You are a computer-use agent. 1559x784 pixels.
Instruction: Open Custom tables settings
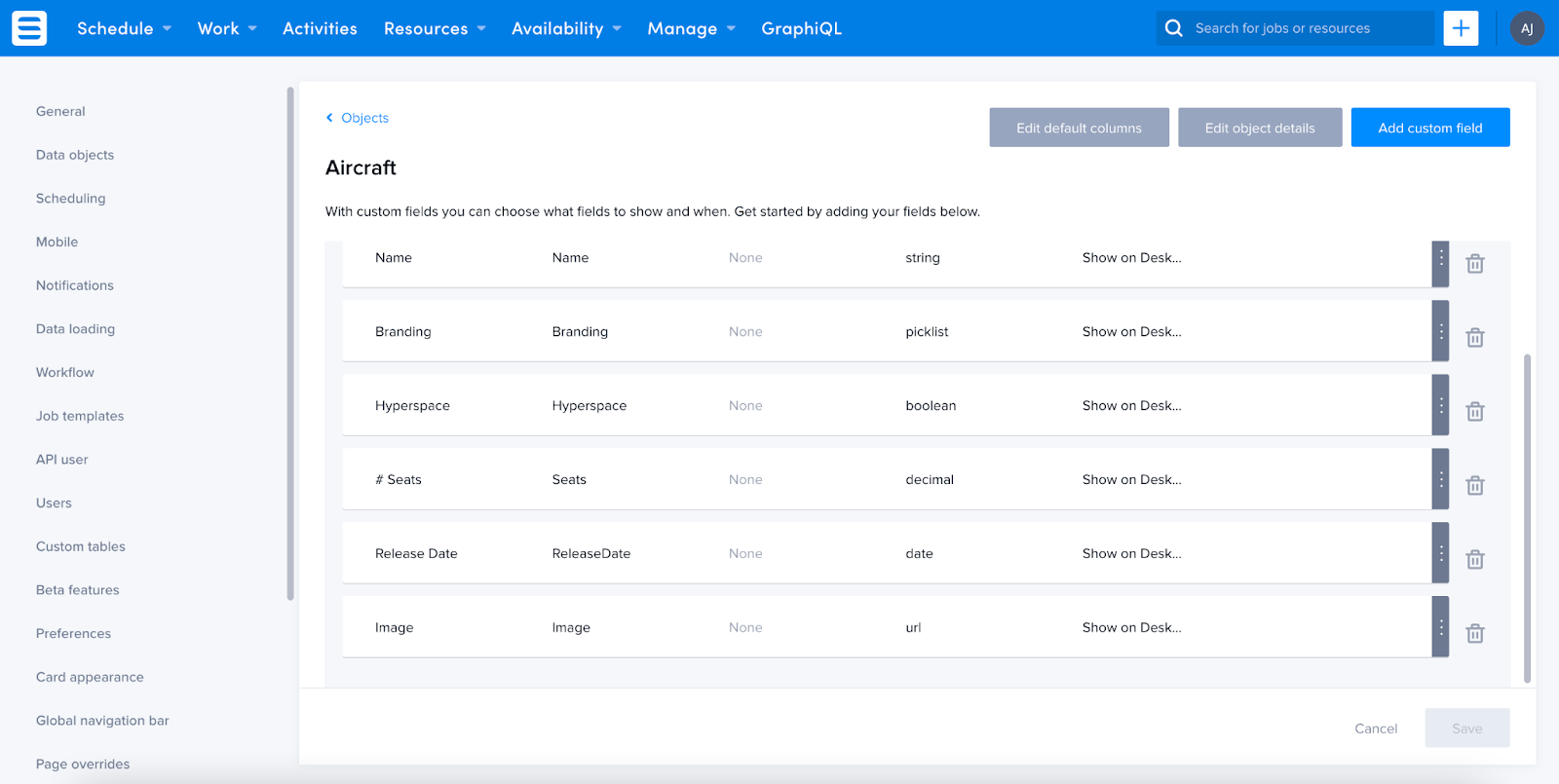[81, 546]
